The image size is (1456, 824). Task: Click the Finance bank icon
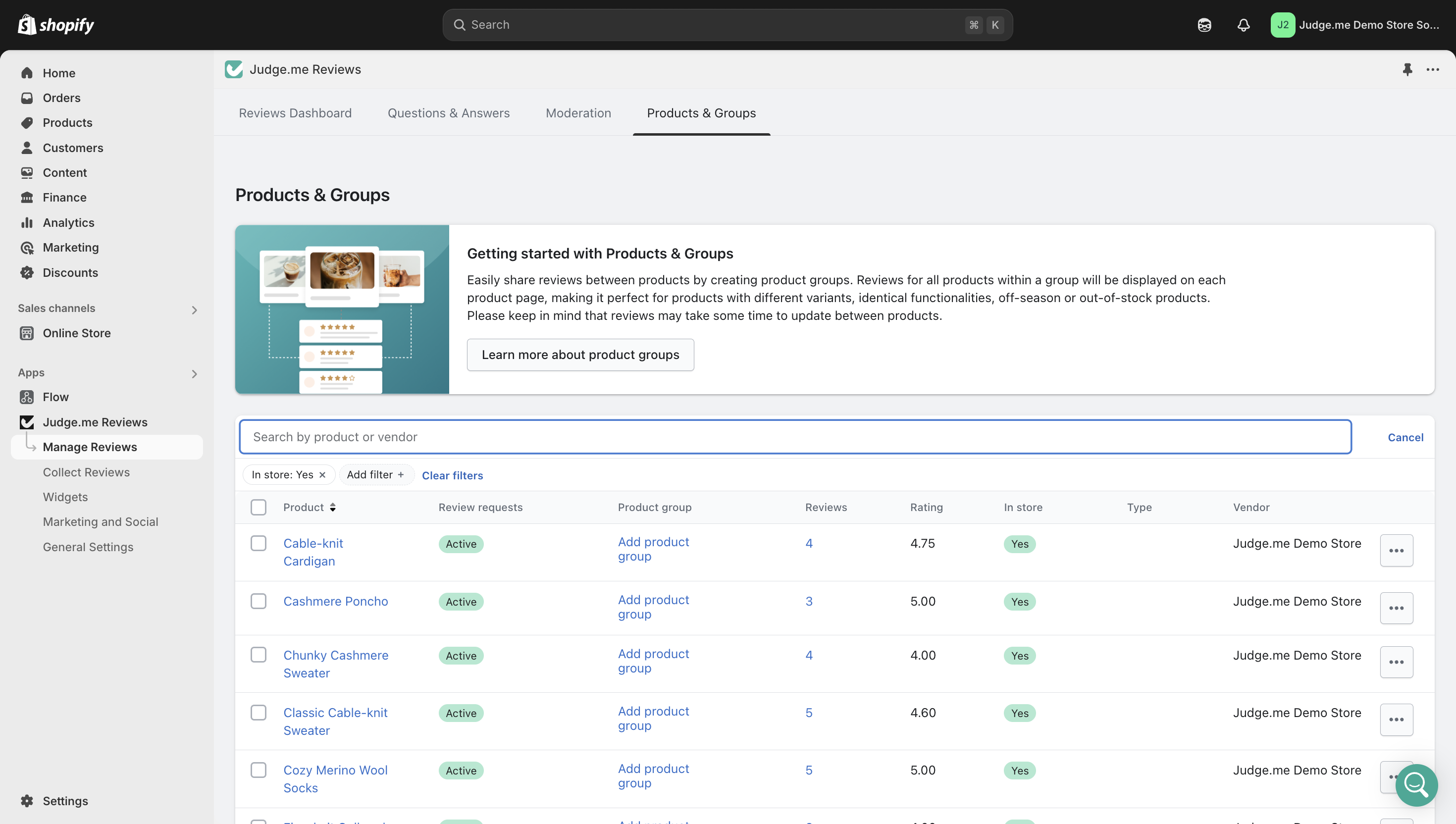pos(27,198)
